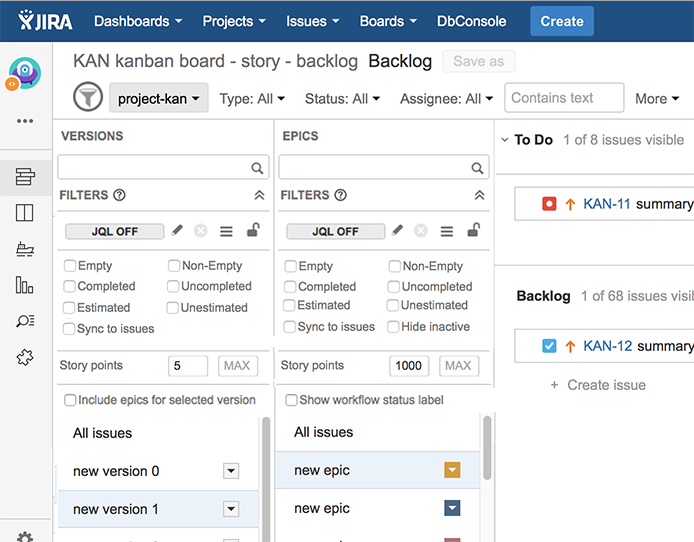Open the Reports chart icon in sidebar
Viewport: 694px width, 542px height.
(24, 284)
